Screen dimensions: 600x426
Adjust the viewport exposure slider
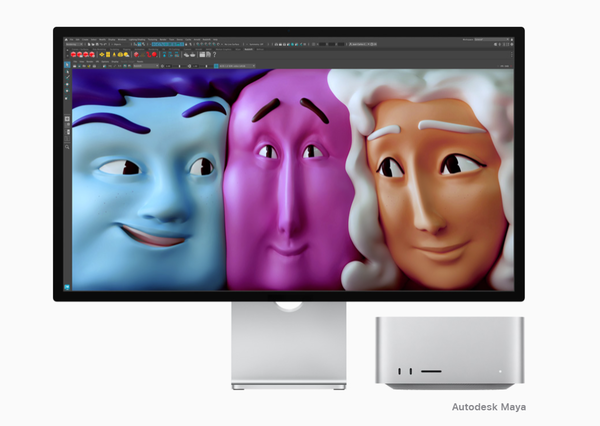pyautogui.click(x=179, y=66)
